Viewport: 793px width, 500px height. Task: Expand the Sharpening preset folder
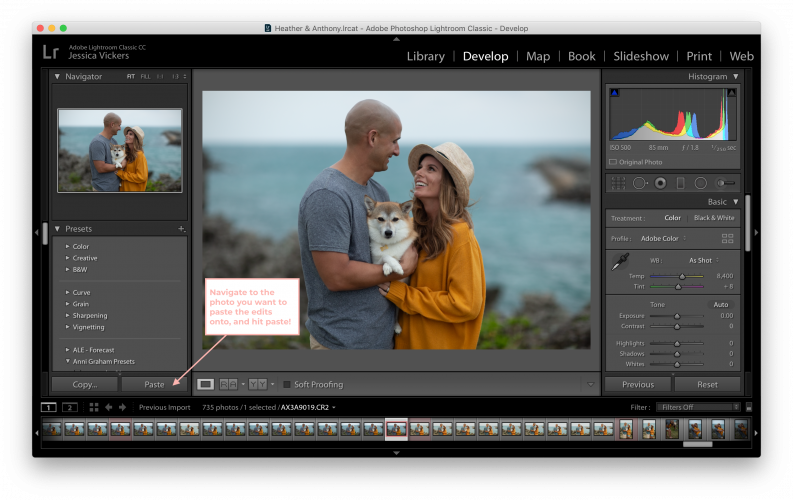[67, 315]
